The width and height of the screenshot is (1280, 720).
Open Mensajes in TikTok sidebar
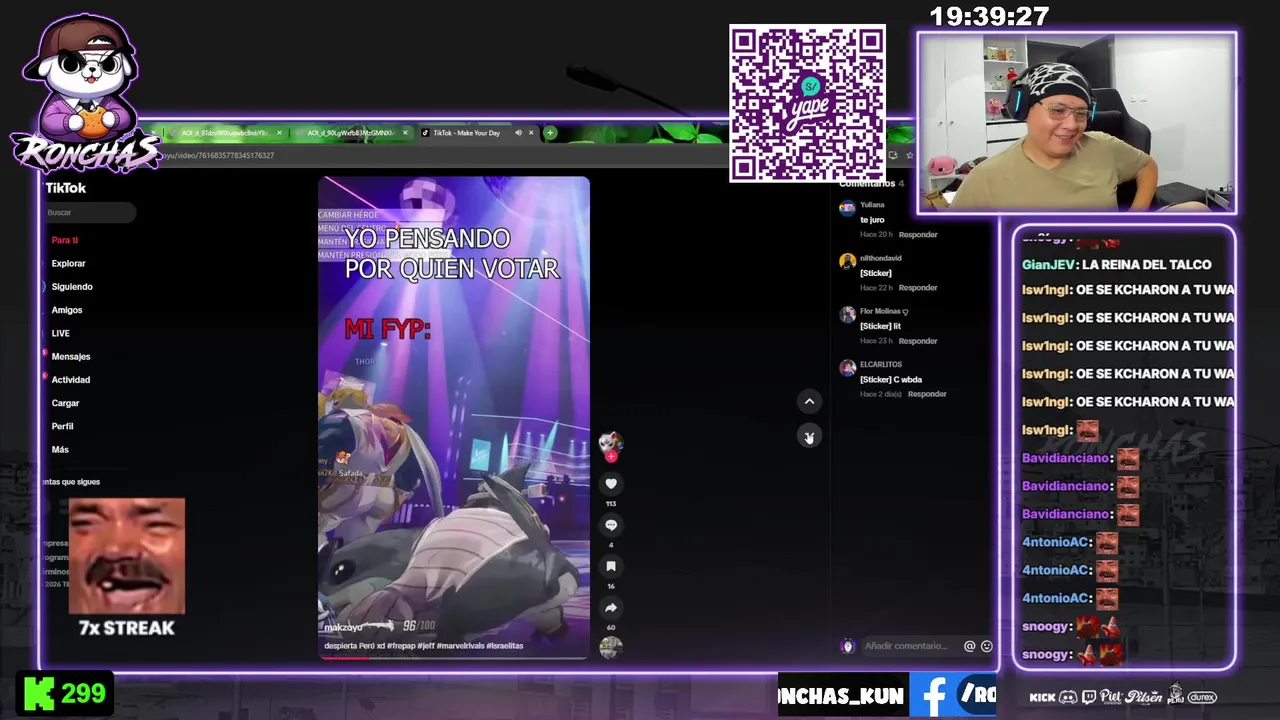pos(71,356)
